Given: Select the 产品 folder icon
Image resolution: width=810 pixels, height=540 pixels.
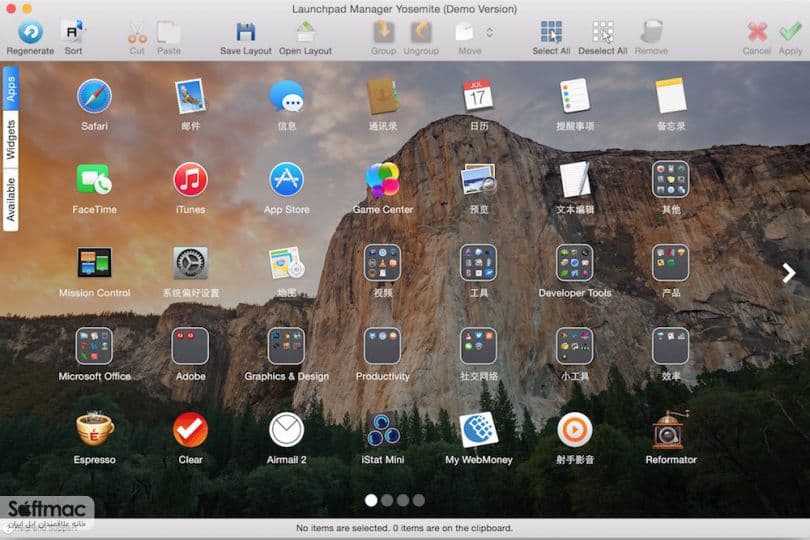Looking at the screenshot, I should coord(671,263).
